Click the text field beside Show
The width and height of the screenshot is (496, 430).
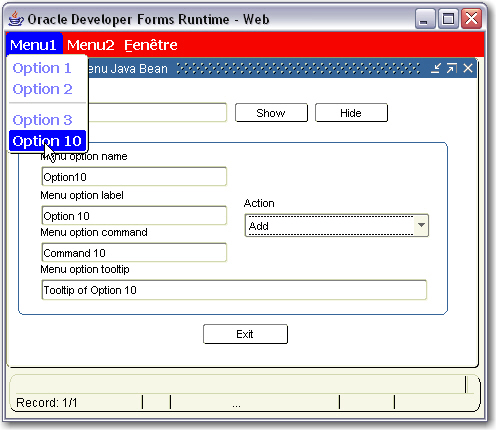point(157,112)
